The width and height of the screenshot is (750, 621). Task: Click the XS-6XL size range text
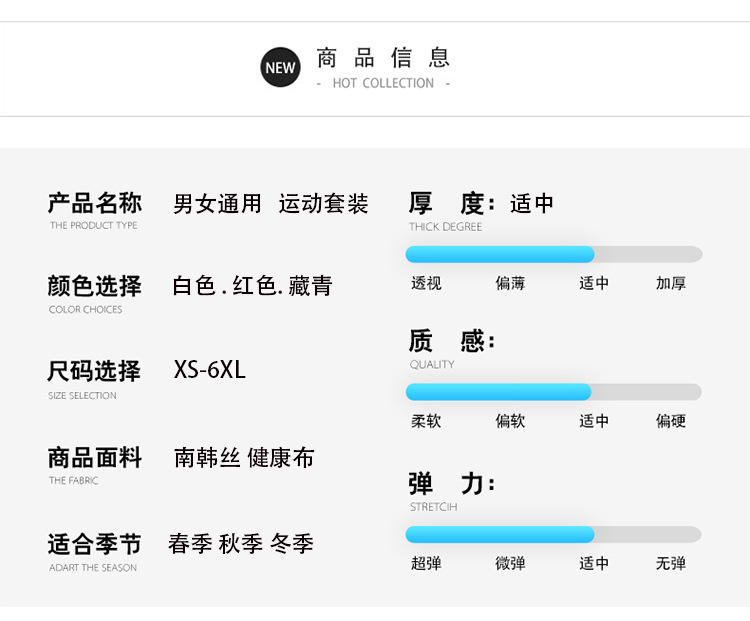[x=209, y=370]
